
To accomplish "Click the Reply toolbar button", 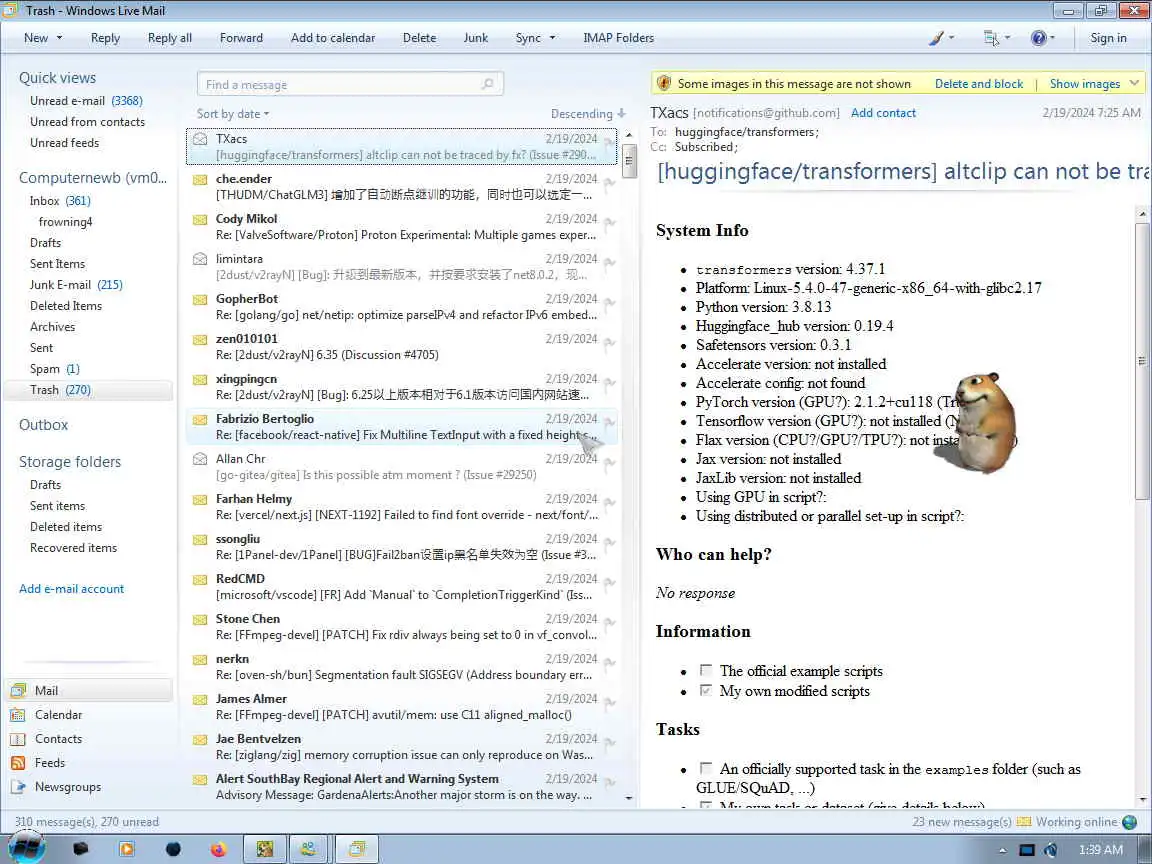I will tap(105, 37).
